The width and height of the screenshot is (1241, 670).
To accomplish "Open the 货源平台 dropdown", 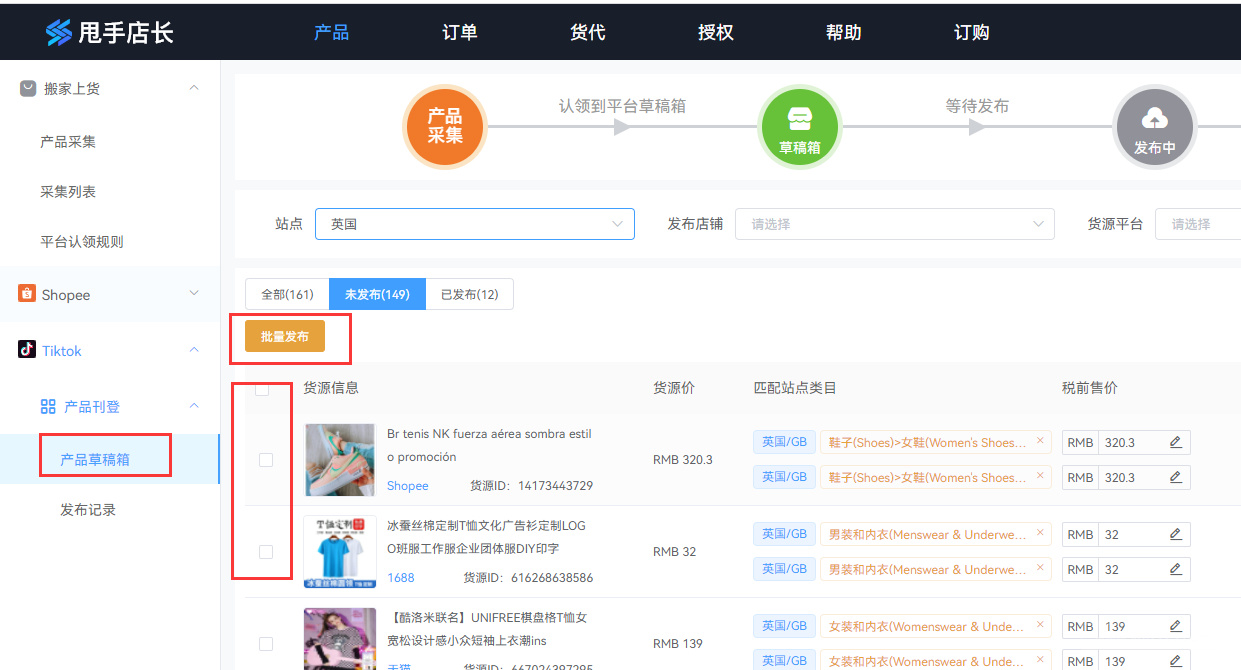I will [1198, 224].
